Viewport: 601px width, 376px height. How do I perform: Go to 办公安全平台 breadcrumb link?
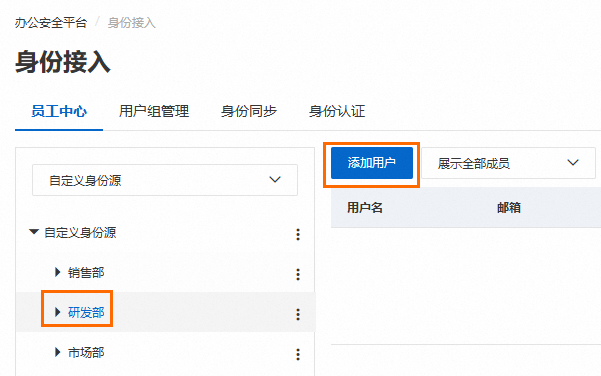pyautogui.click(x=51, y=23)
